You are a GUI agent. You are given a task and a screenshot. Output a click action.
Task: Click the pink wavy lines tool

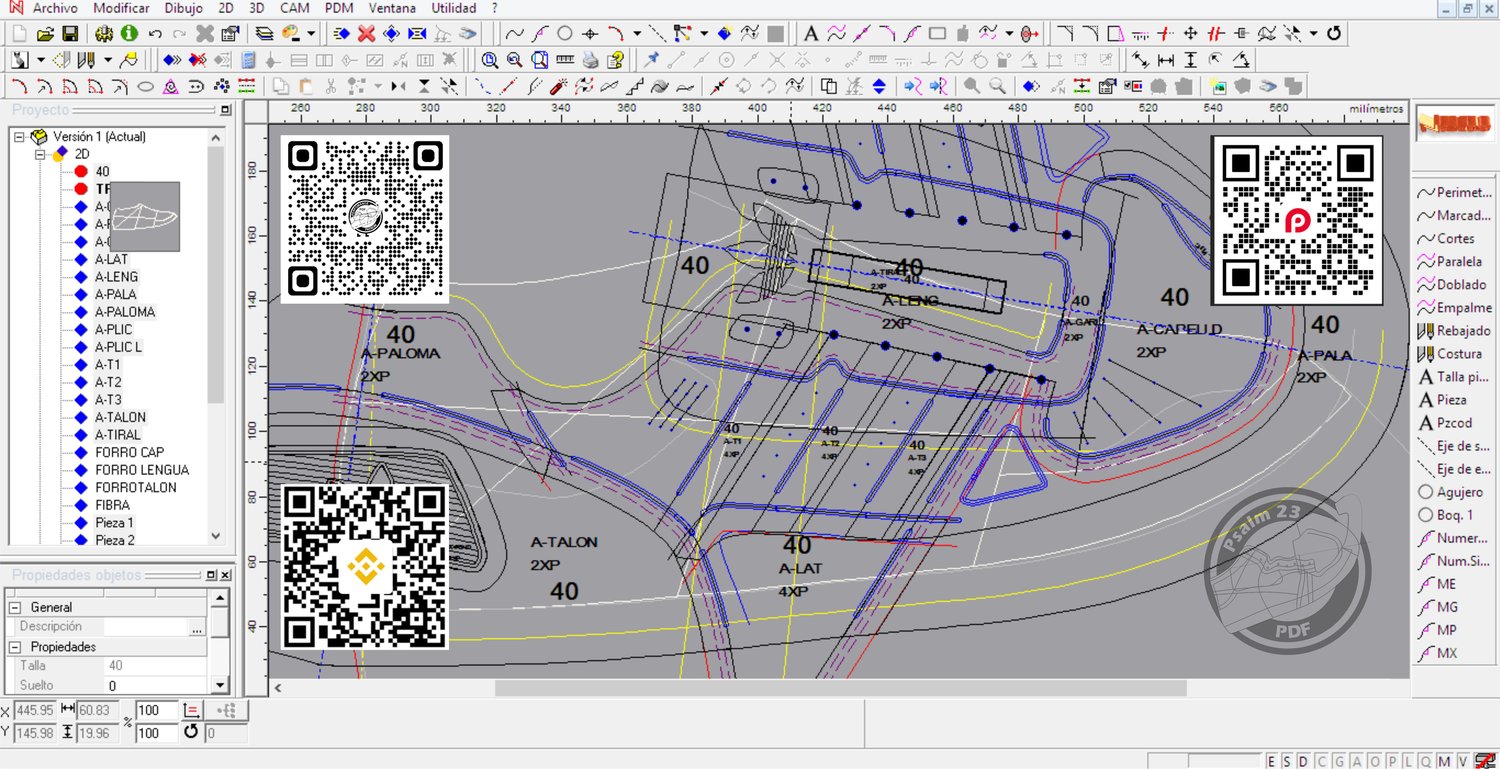(x=836, y=34)
